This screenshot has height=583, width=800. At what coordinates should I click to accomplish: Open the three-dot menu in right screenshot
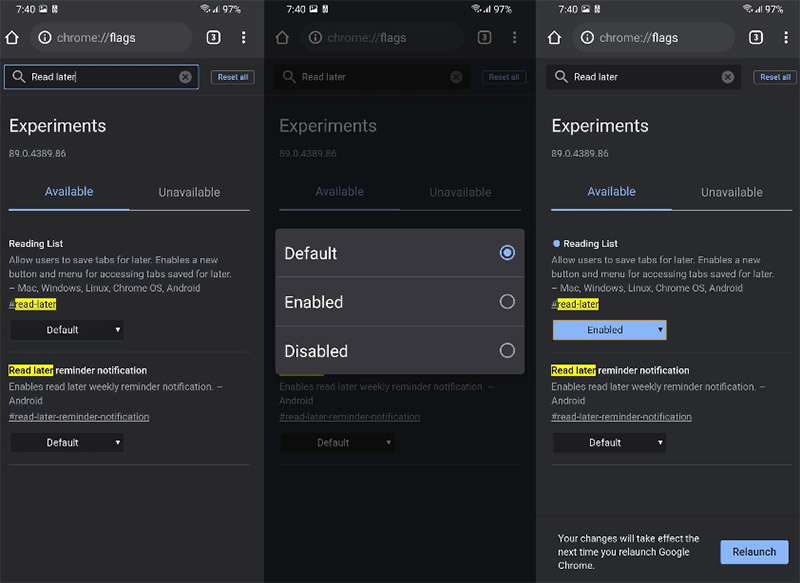point(786,37)
